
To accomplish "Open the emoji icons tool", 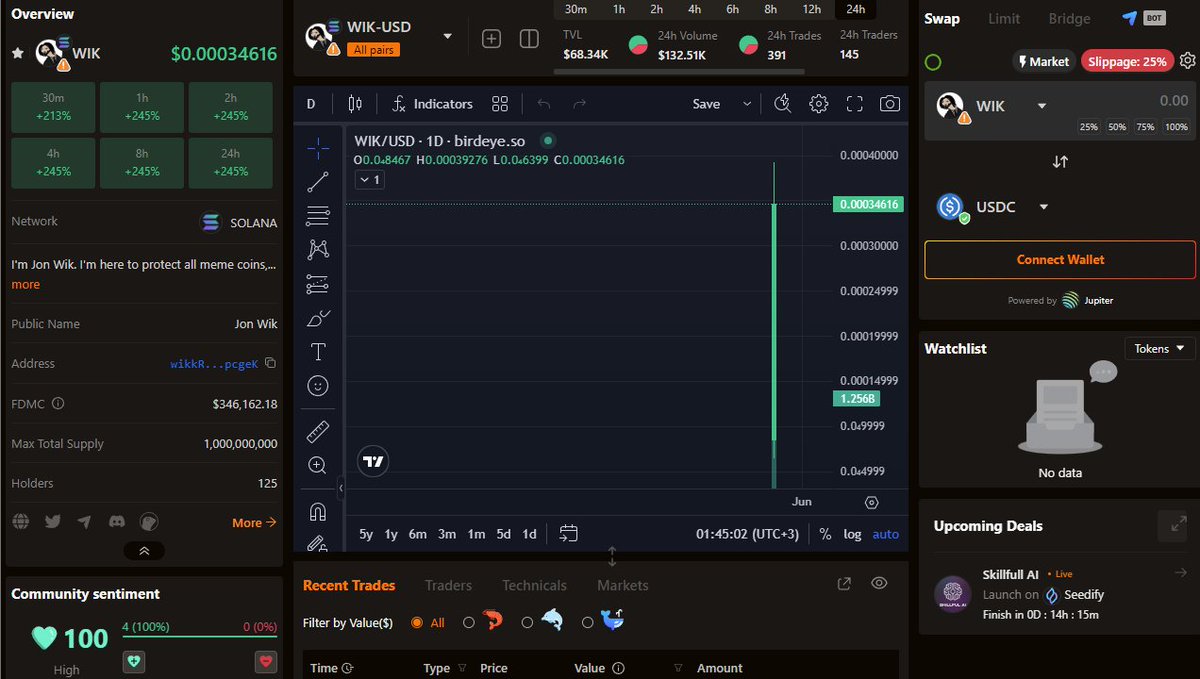I will coord(318,385).
